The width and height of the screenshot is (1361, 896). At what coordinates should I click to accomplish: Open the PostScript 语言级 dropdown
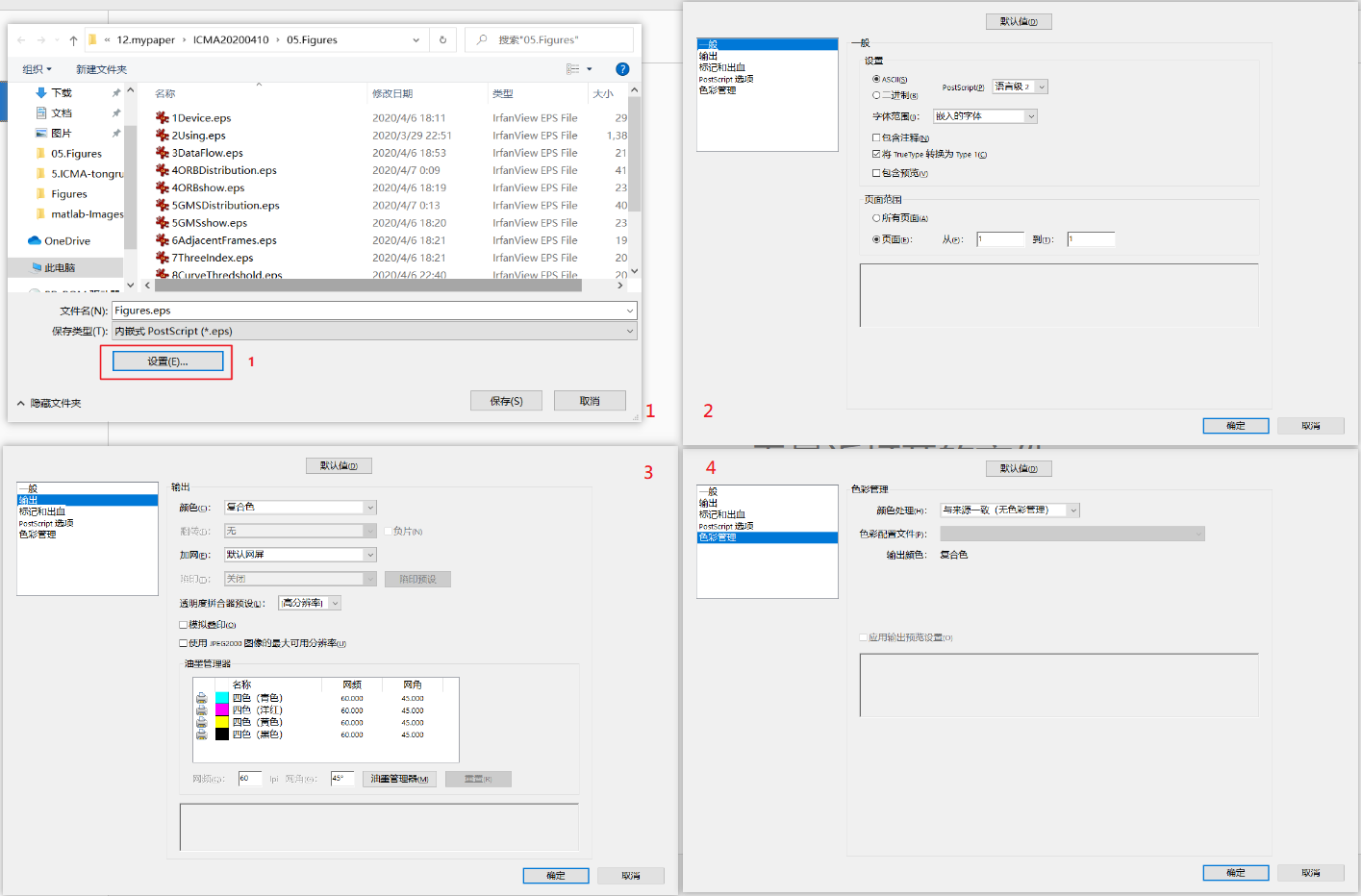tap(1020, 87)
